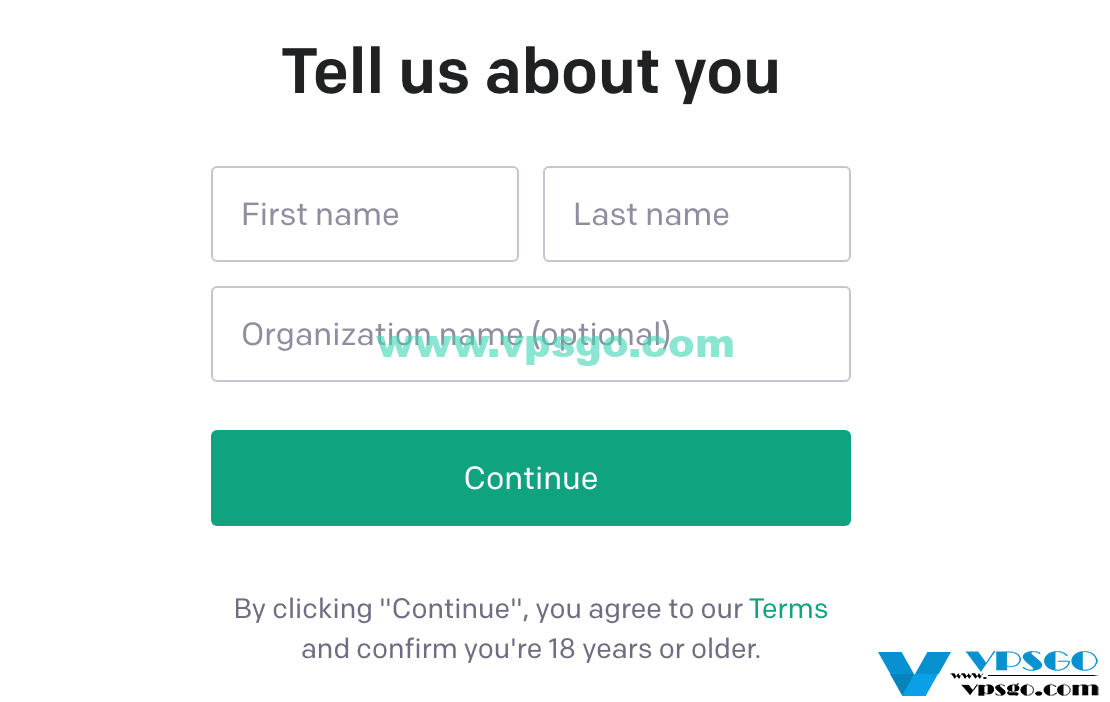The image size is (1110, 702).
Task: Click the green www.vpsgo.com watermark
Action: [x=556, y=345]
